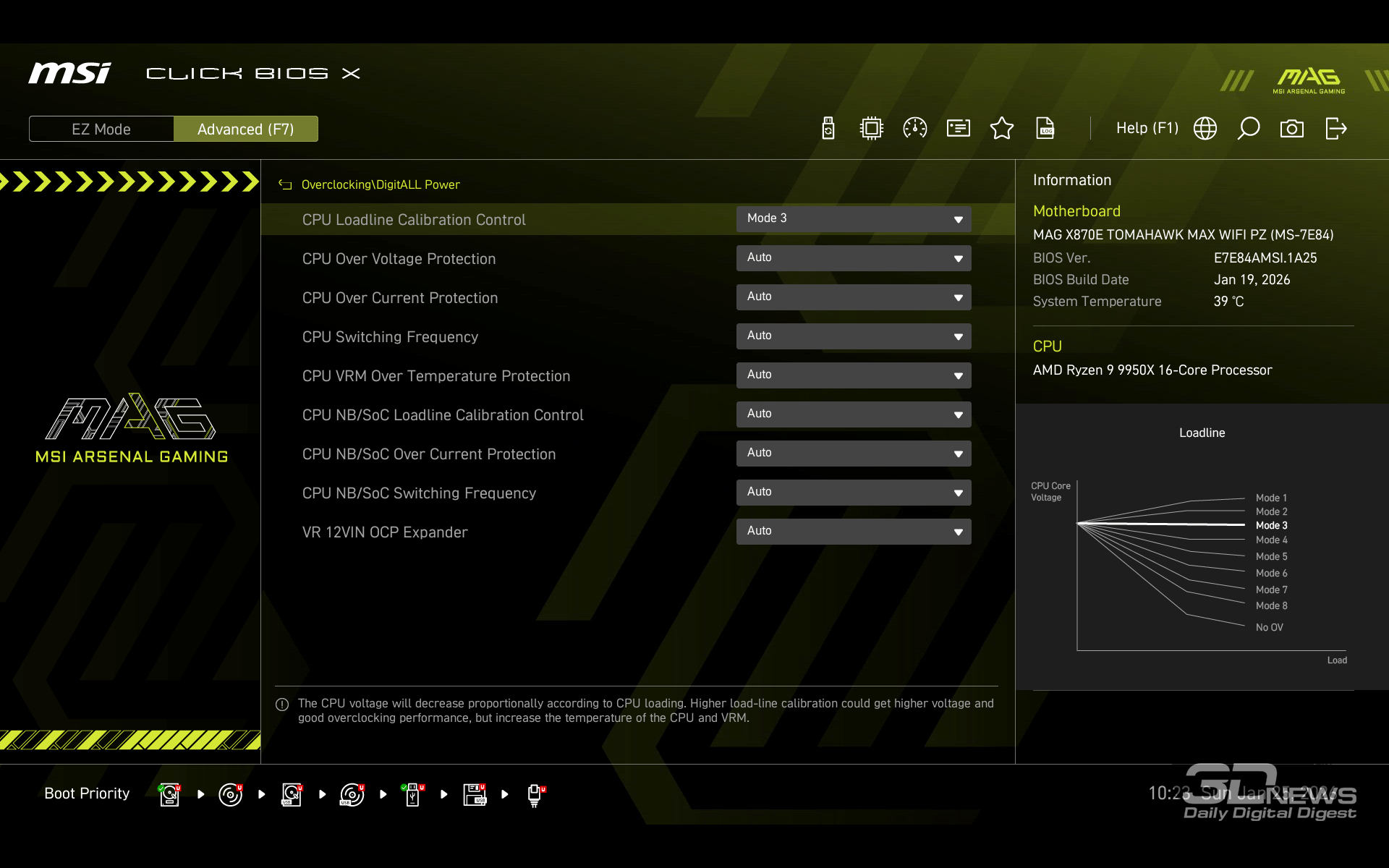Click the back arrow beside breadcrumb

tap(285, 185)
